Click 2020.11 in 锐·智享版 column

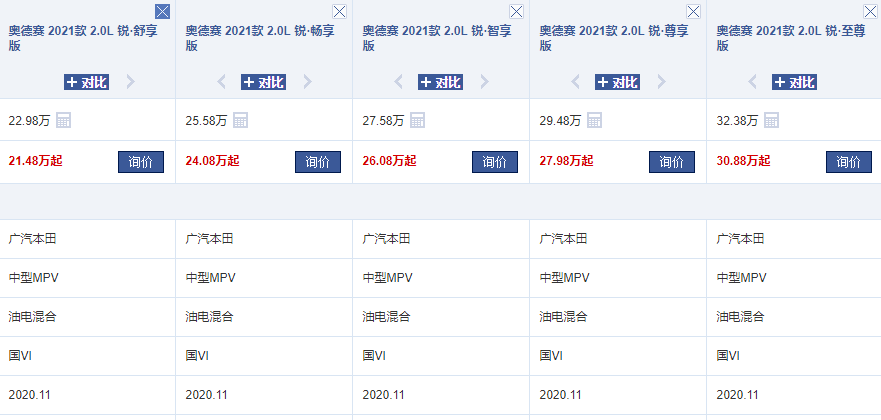tap(383, 395)
